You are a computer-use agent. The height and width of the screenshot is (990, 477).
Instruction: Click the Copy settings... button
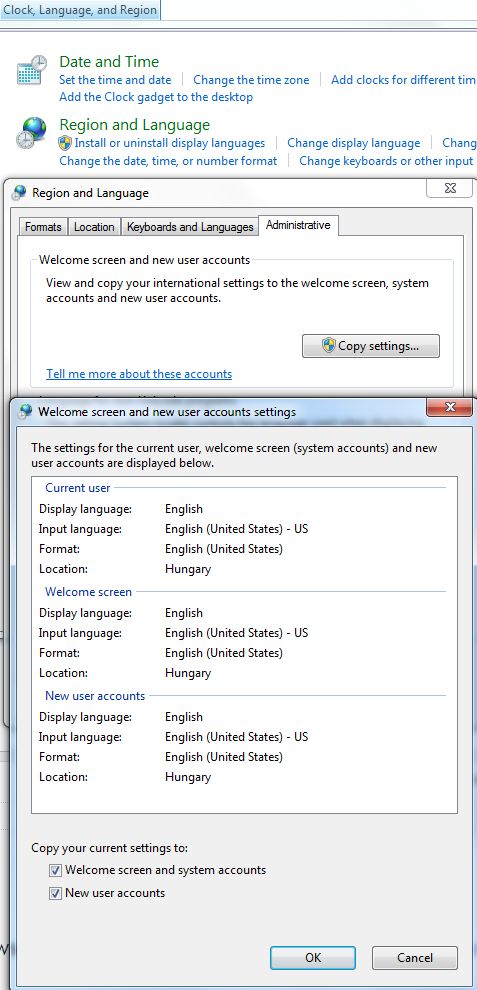[x=370, y=346]
